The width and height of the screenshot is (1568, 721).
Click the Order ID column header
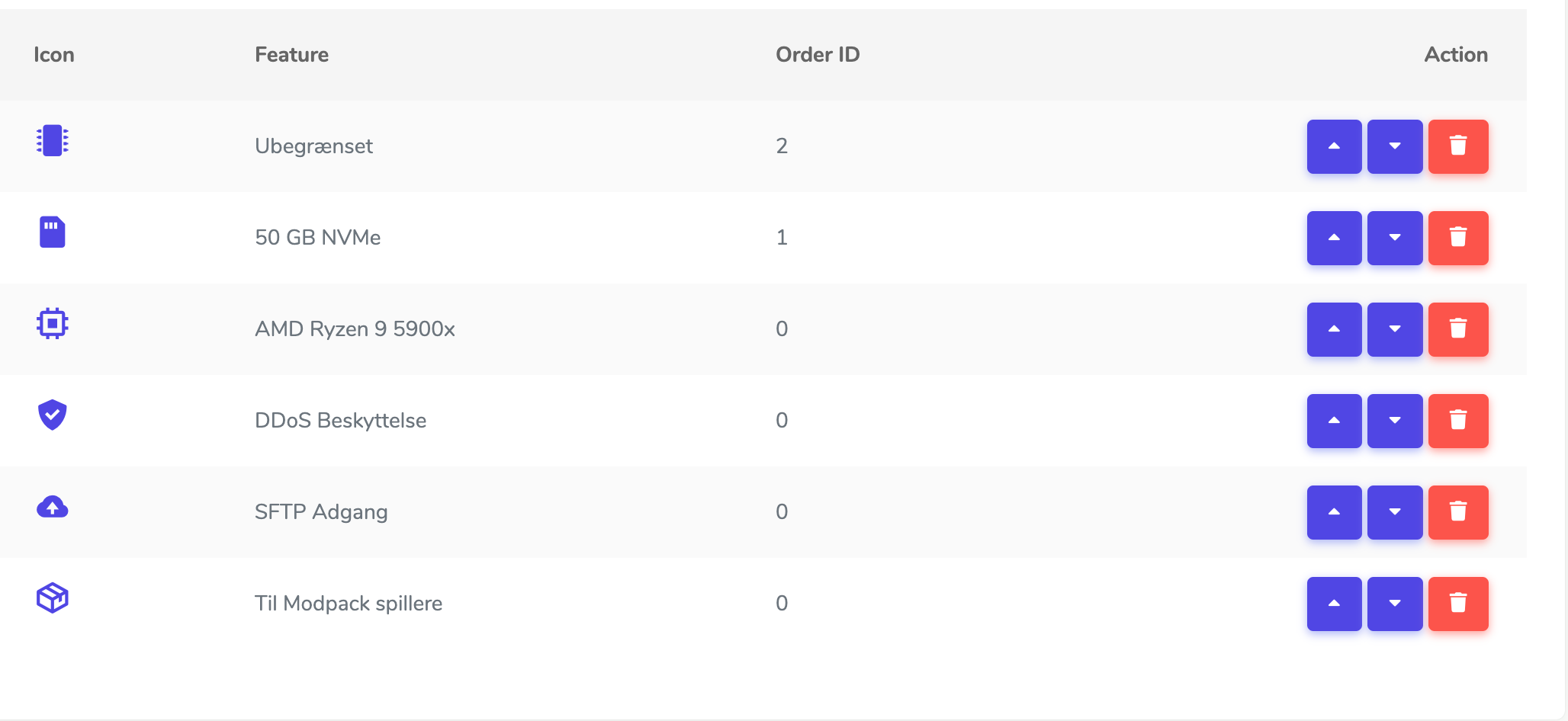pyautogui.click(x=817, y=54)
